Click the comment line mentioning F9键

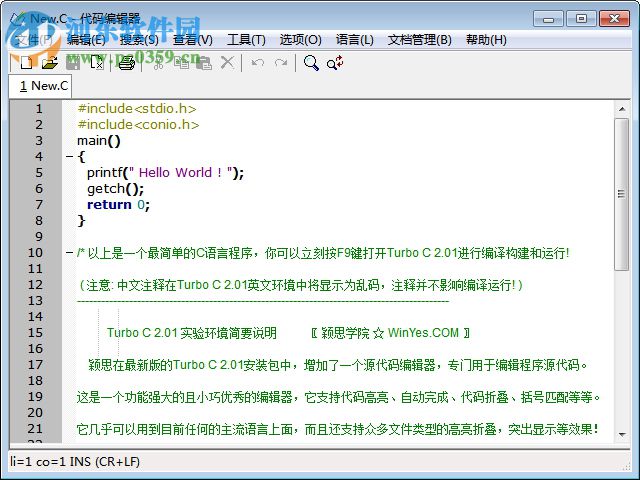(323, 253)
